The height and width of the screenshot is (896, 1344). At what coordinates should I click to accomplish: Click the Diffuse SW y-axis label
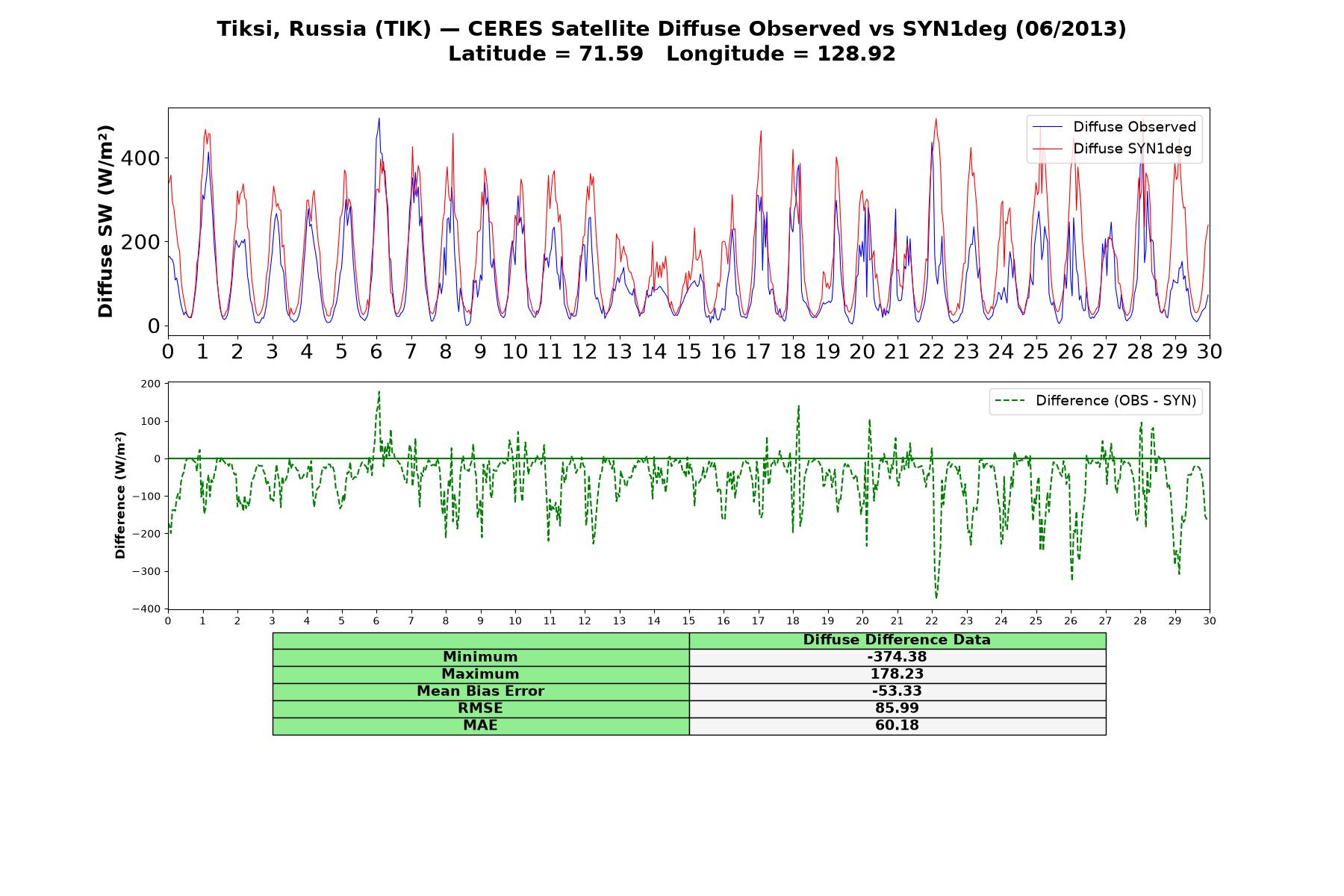point(105,222)
